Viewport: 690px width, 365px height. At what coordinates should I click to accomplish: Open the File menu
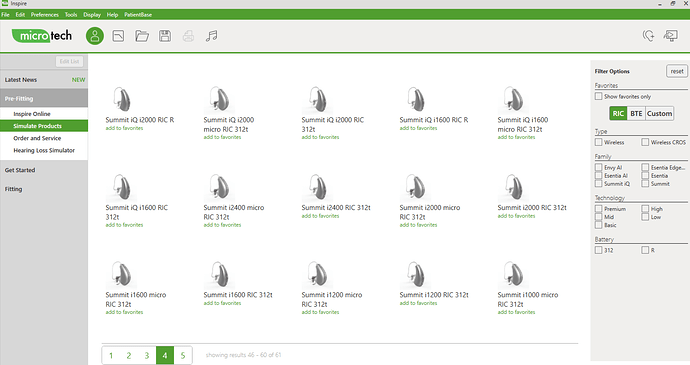coord(5,15)
